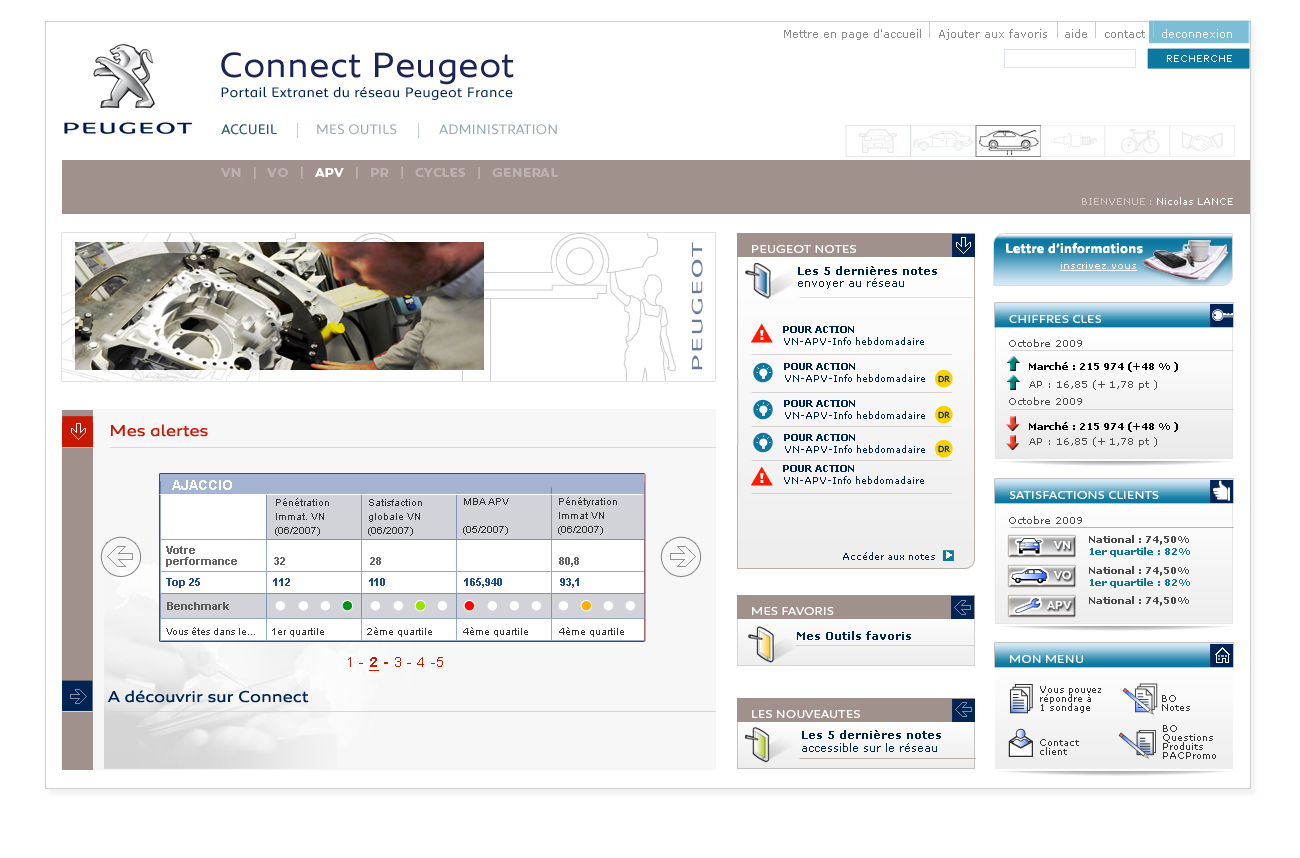This screenshot has height=858, width=1300.
Task: Focus the search input field
Action: pyautogui.click(x=1070, y=58)
